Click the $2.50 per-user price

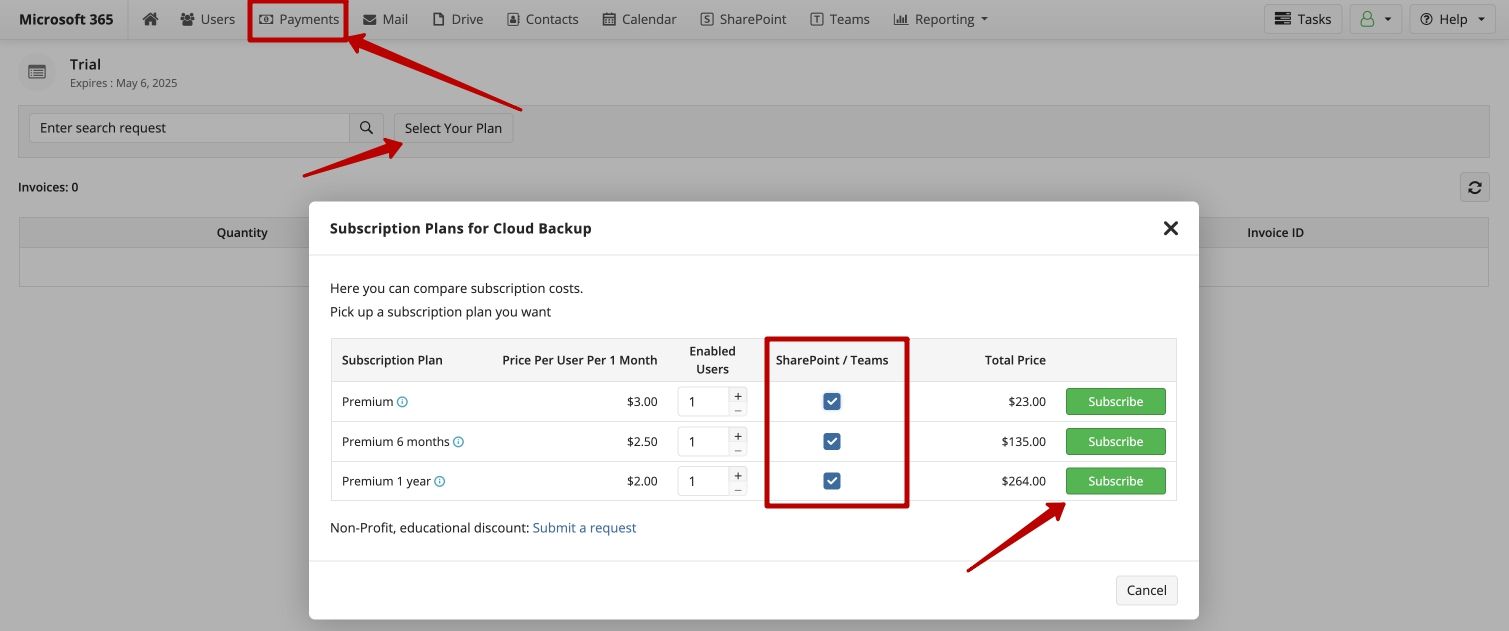(642, 442)
